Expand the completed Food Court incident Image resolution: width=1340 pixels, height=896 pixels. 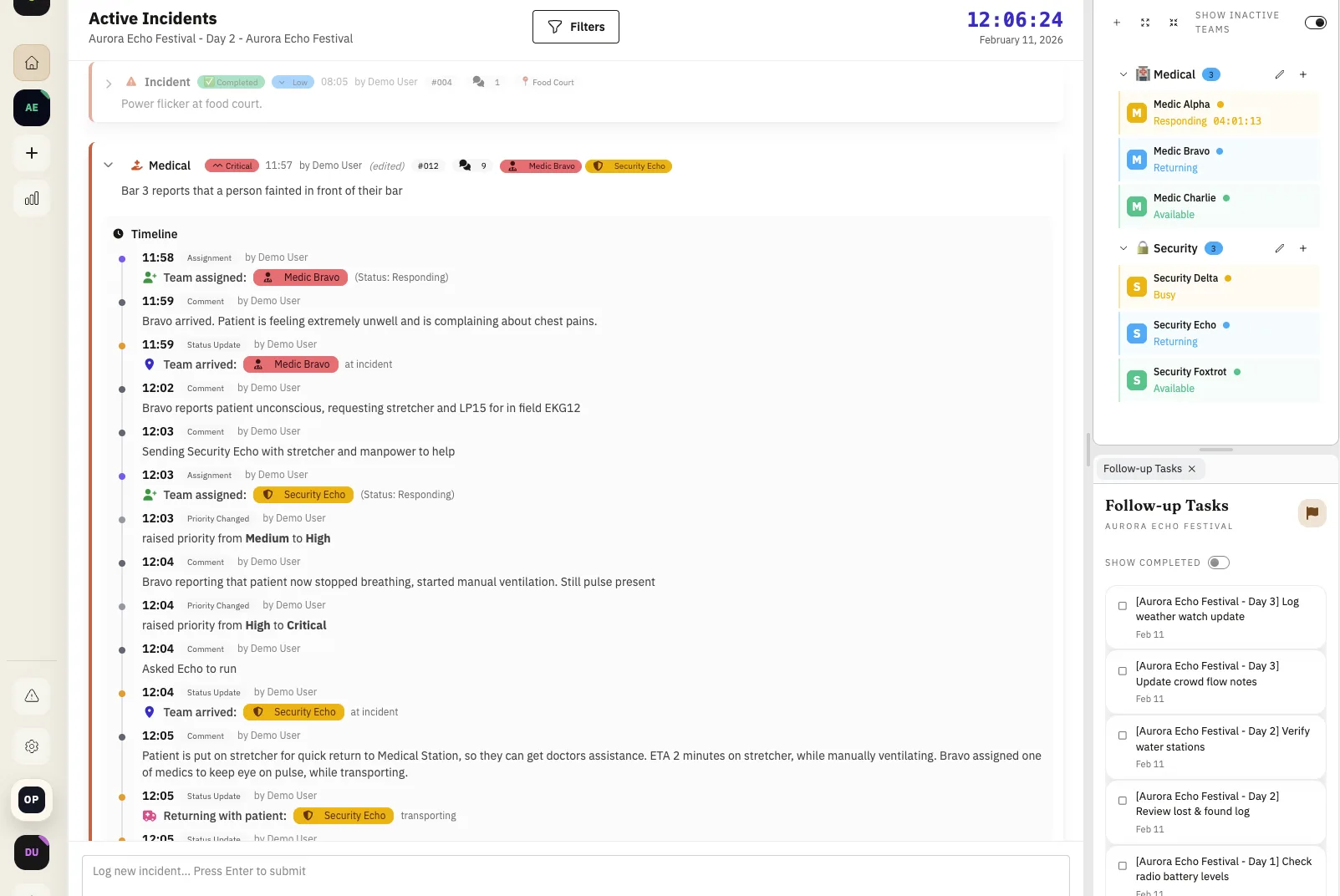[x=108, y=83]
